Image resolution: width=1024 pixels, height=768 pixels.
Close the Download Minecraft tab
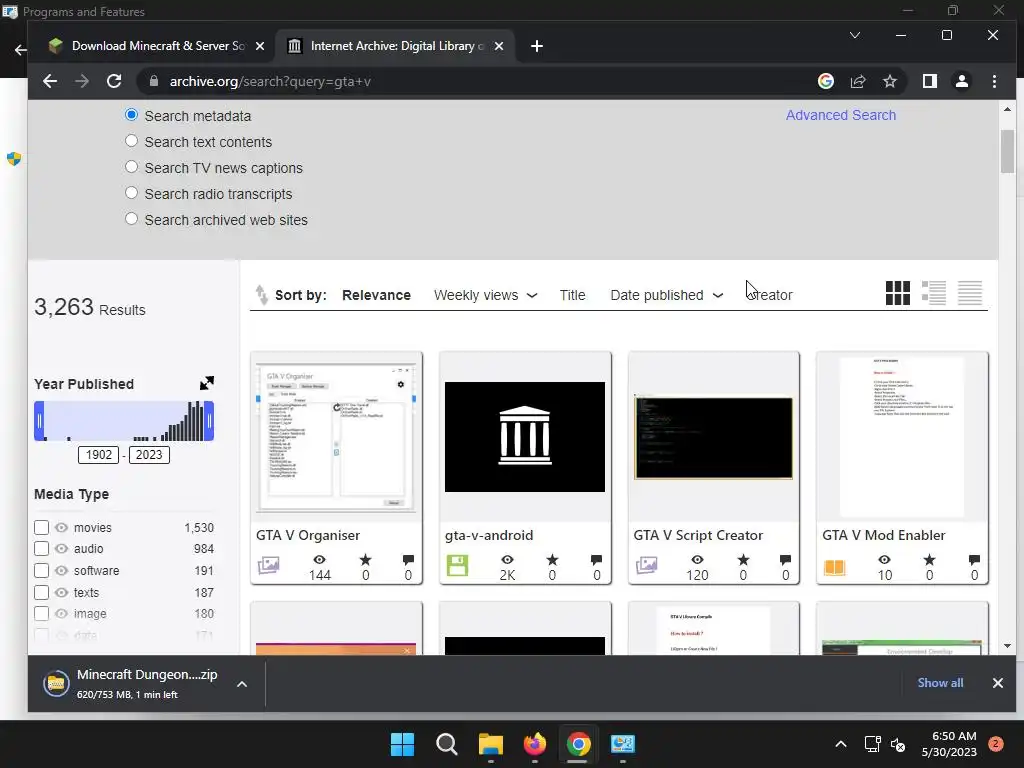pos(260,46)
